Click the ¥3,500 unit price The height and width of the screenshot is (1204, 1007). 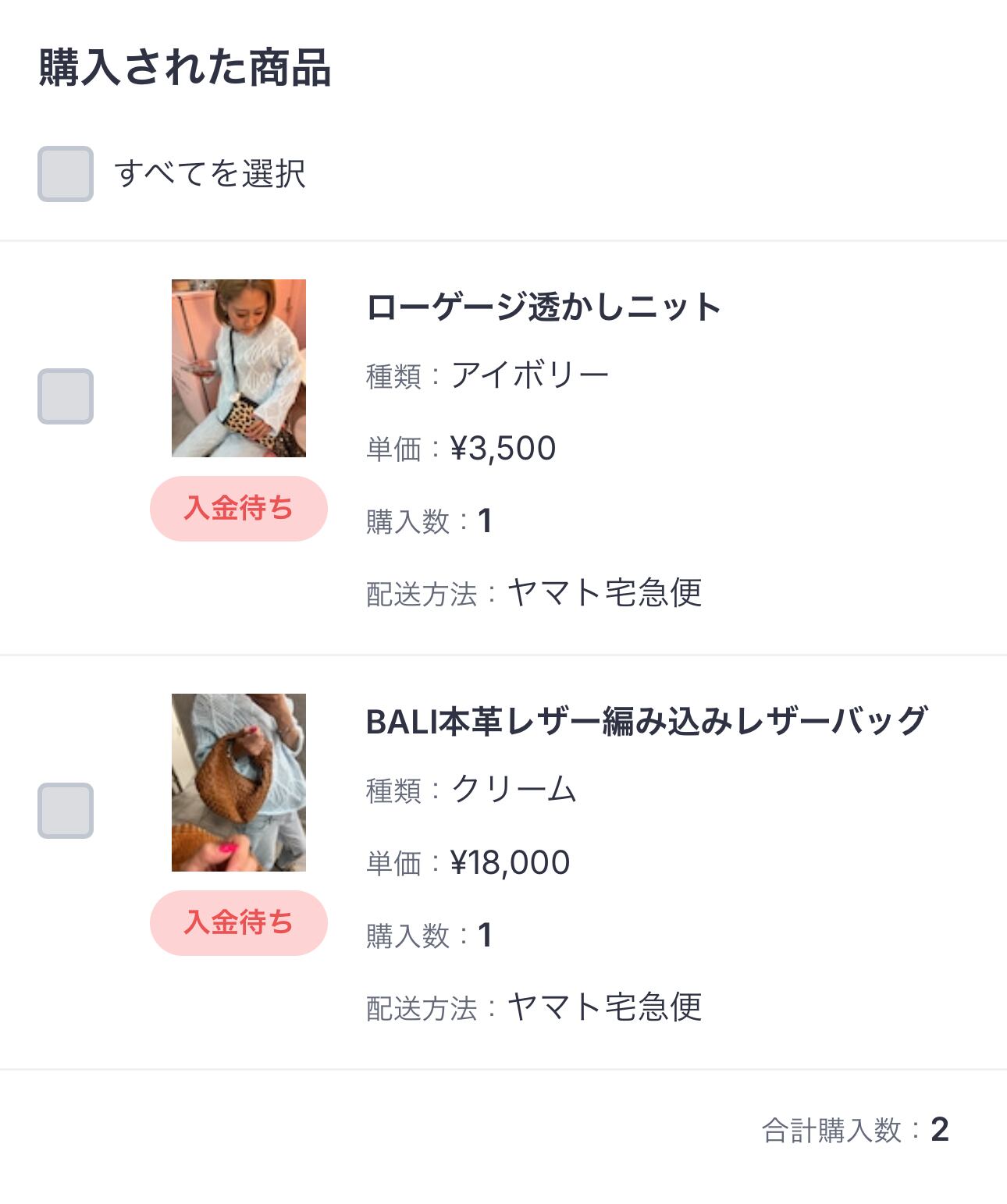(x=503, y=449)
